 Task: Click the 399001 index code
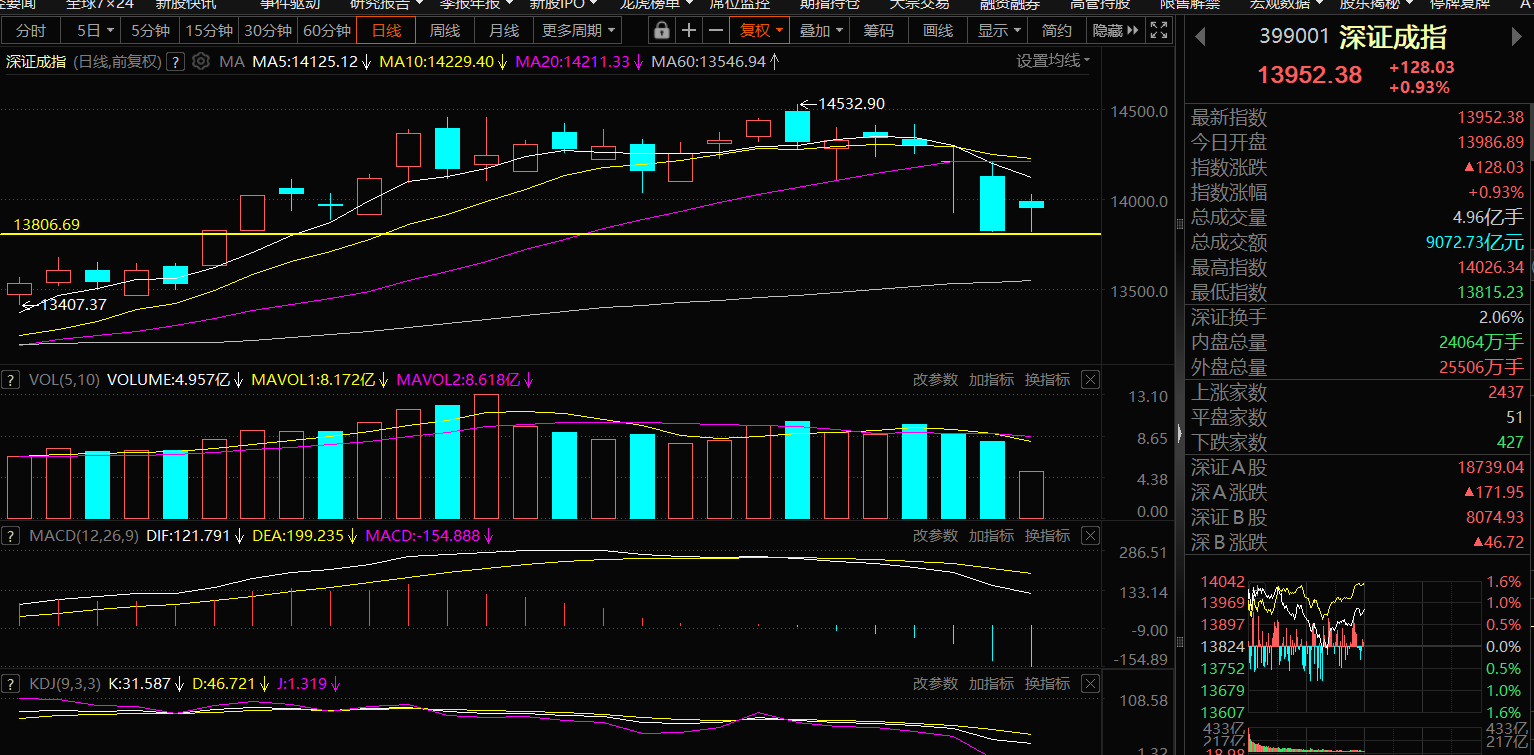1294,39
